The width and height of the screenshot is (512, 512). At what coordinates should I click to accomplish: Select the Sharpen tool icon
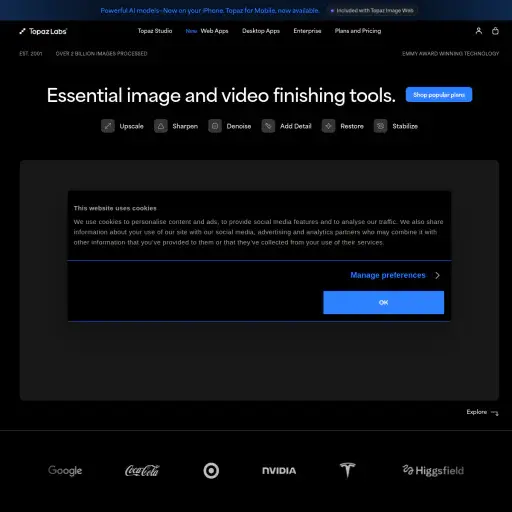(x=161, y=126)
